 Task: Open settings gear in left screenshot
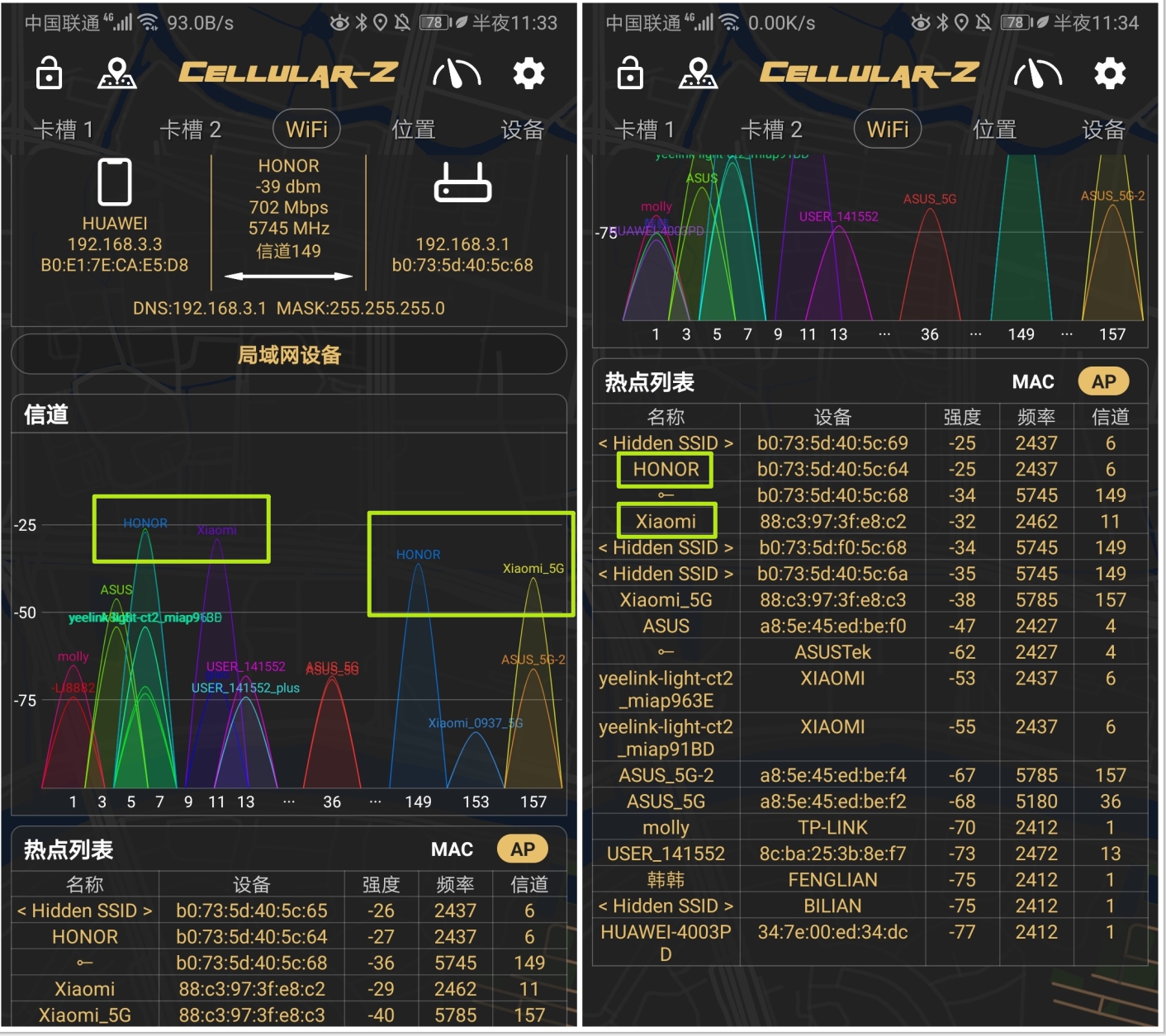(x=528, y=73)
